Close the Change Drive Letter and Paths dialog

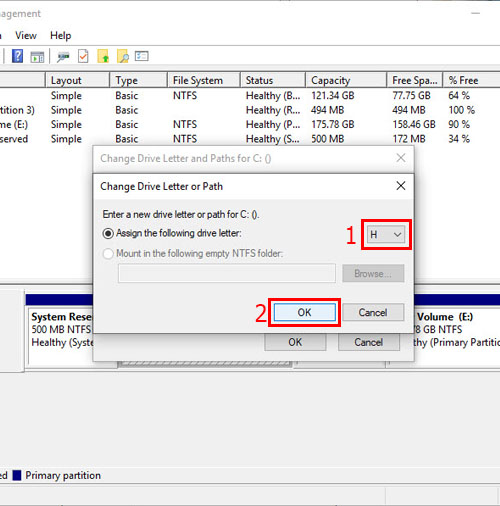(401, 158)
